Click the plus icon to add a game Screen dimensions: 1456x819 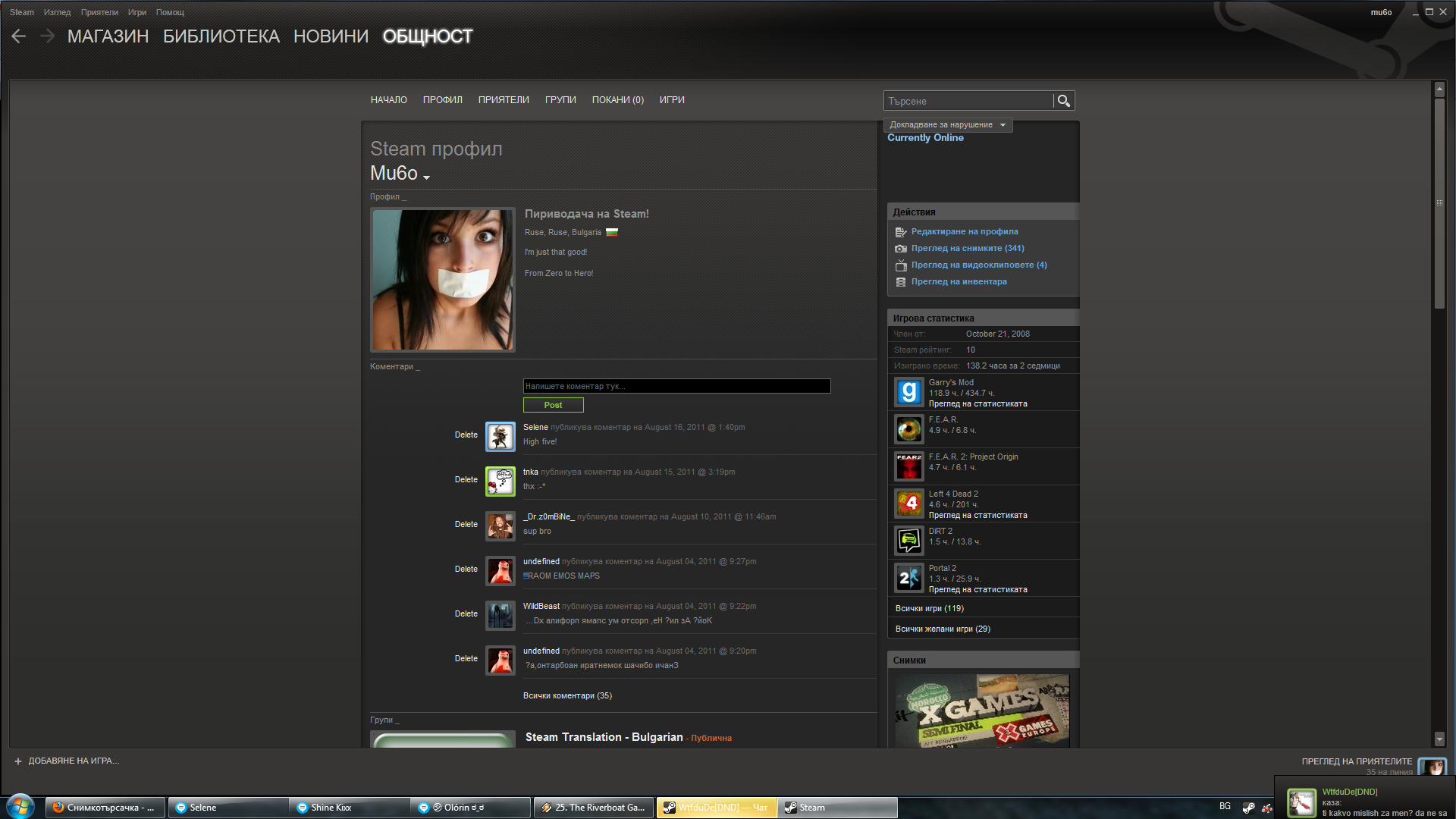18,761
